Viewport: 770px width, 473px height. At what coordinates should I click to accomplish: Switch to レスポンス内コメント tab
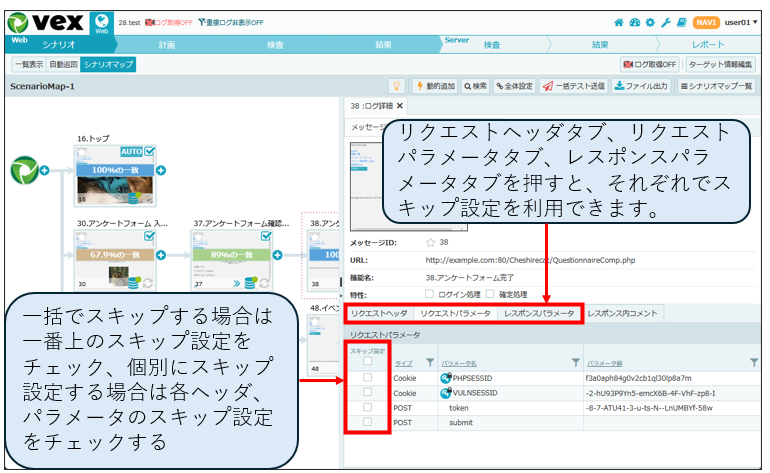(x=622, y=313)
